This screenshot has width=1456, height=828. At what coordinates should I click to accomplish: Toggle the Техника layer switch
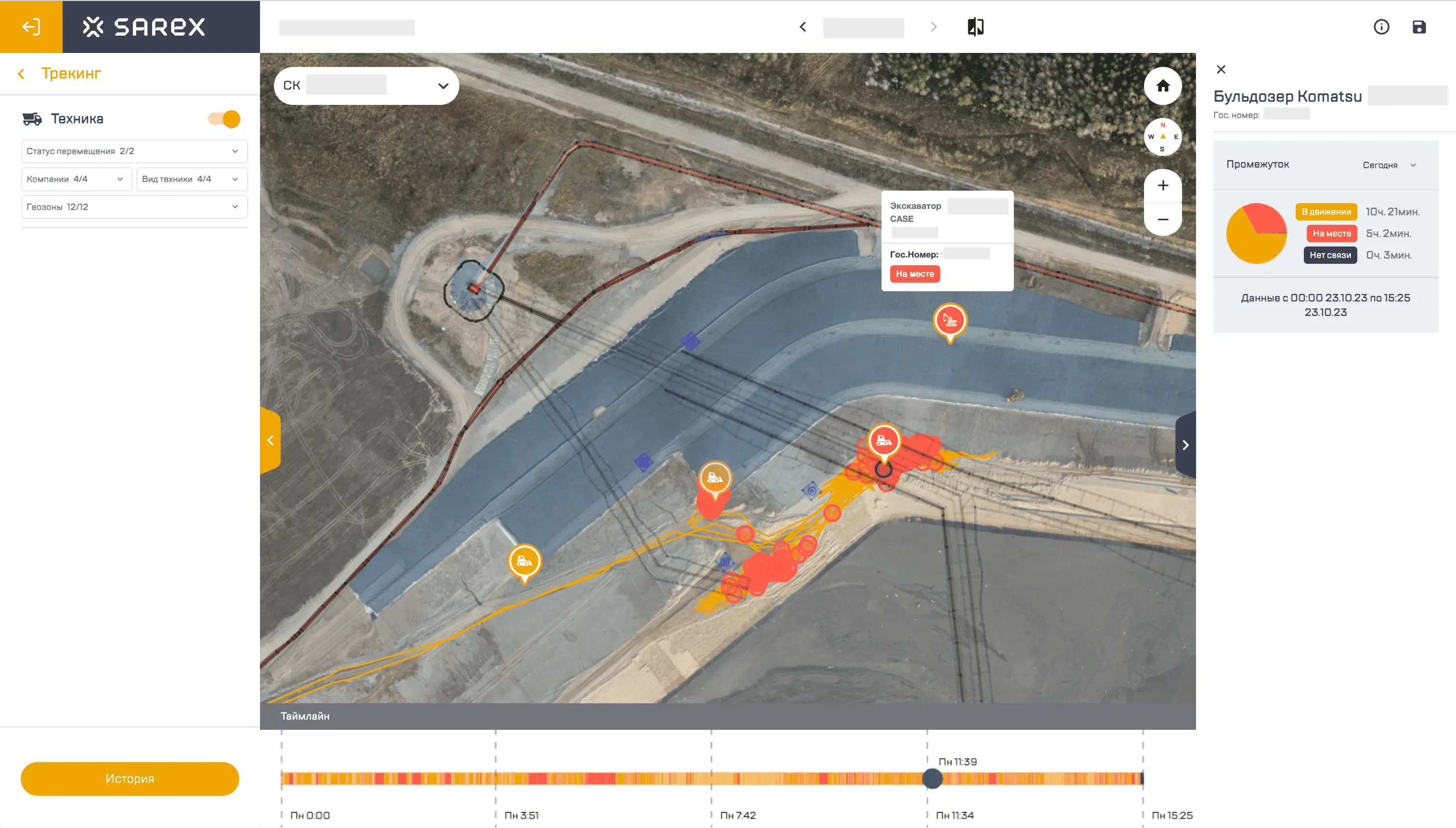tap(224, 119)
